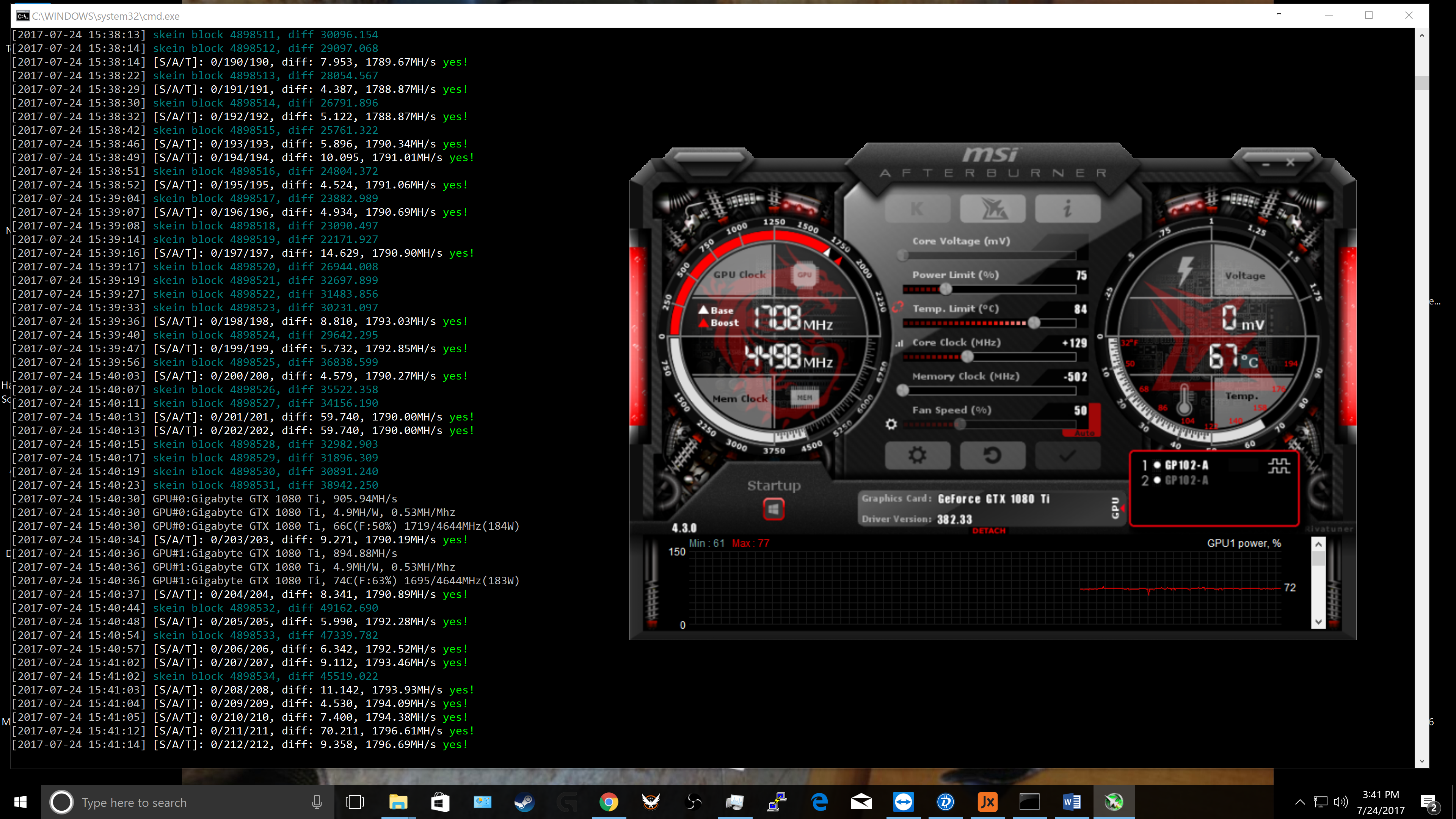Image resolution: width=1456 pixels, height=819 pixels.
Task: Toggle the GPU sync settings icon
Action: (x=1279, y=466)
